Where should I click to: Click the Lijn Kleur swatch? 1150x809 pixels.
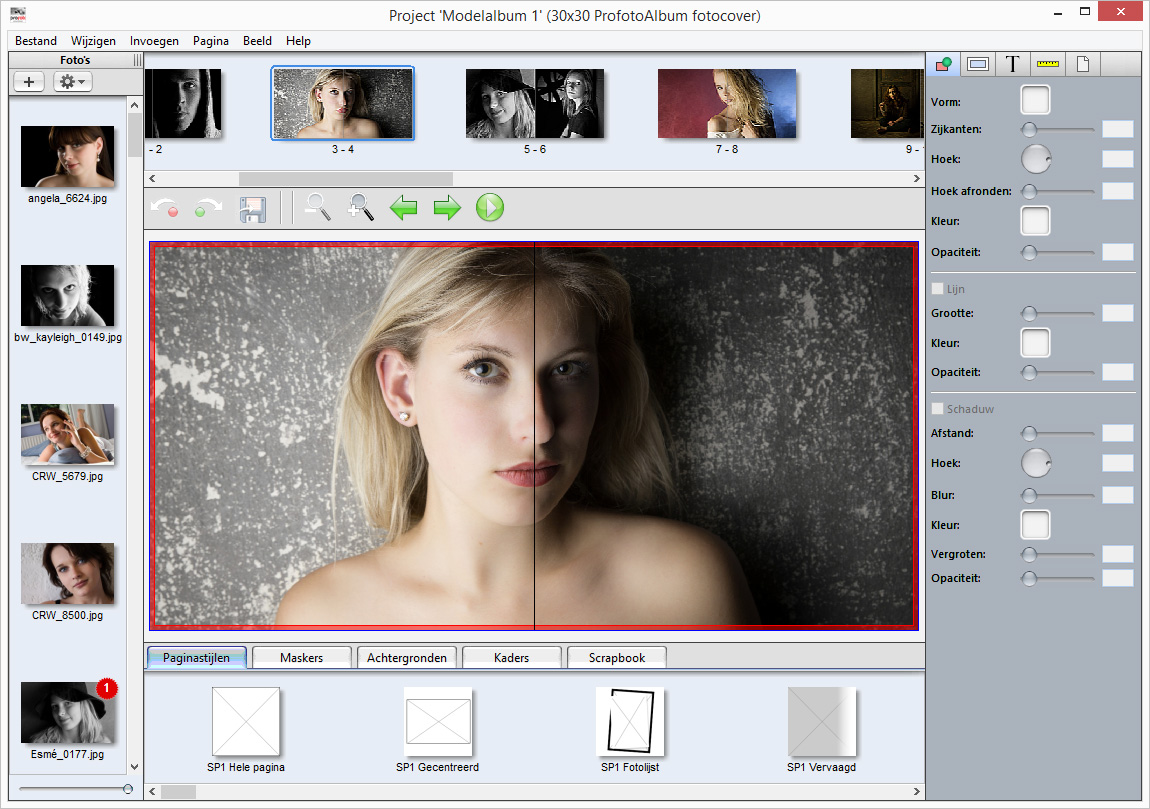[x=1035, y=343]
